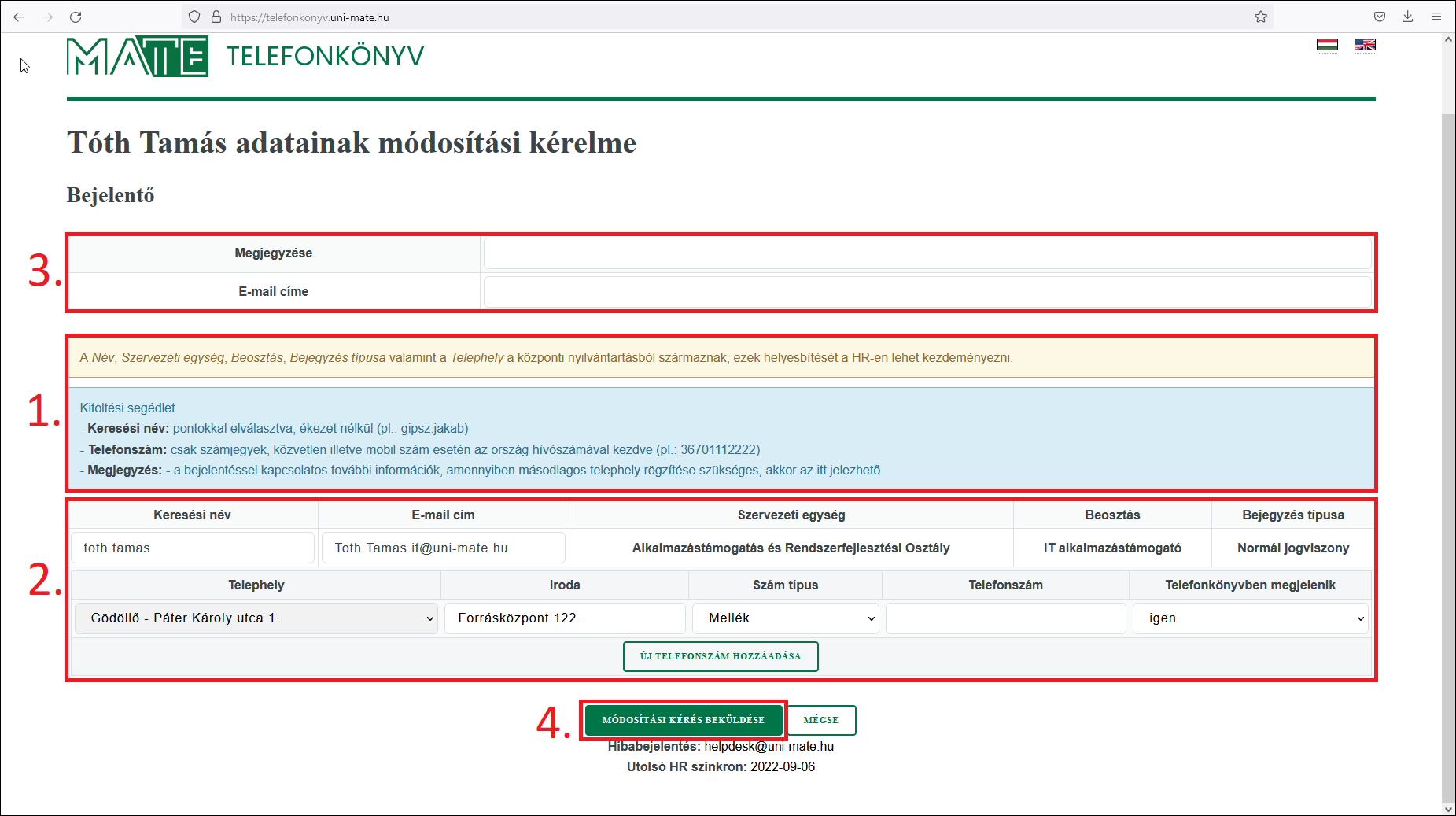Click Új telefonszám hozzáadása button
Screen dimensions: 1456x816
click(x=721, y=656)
